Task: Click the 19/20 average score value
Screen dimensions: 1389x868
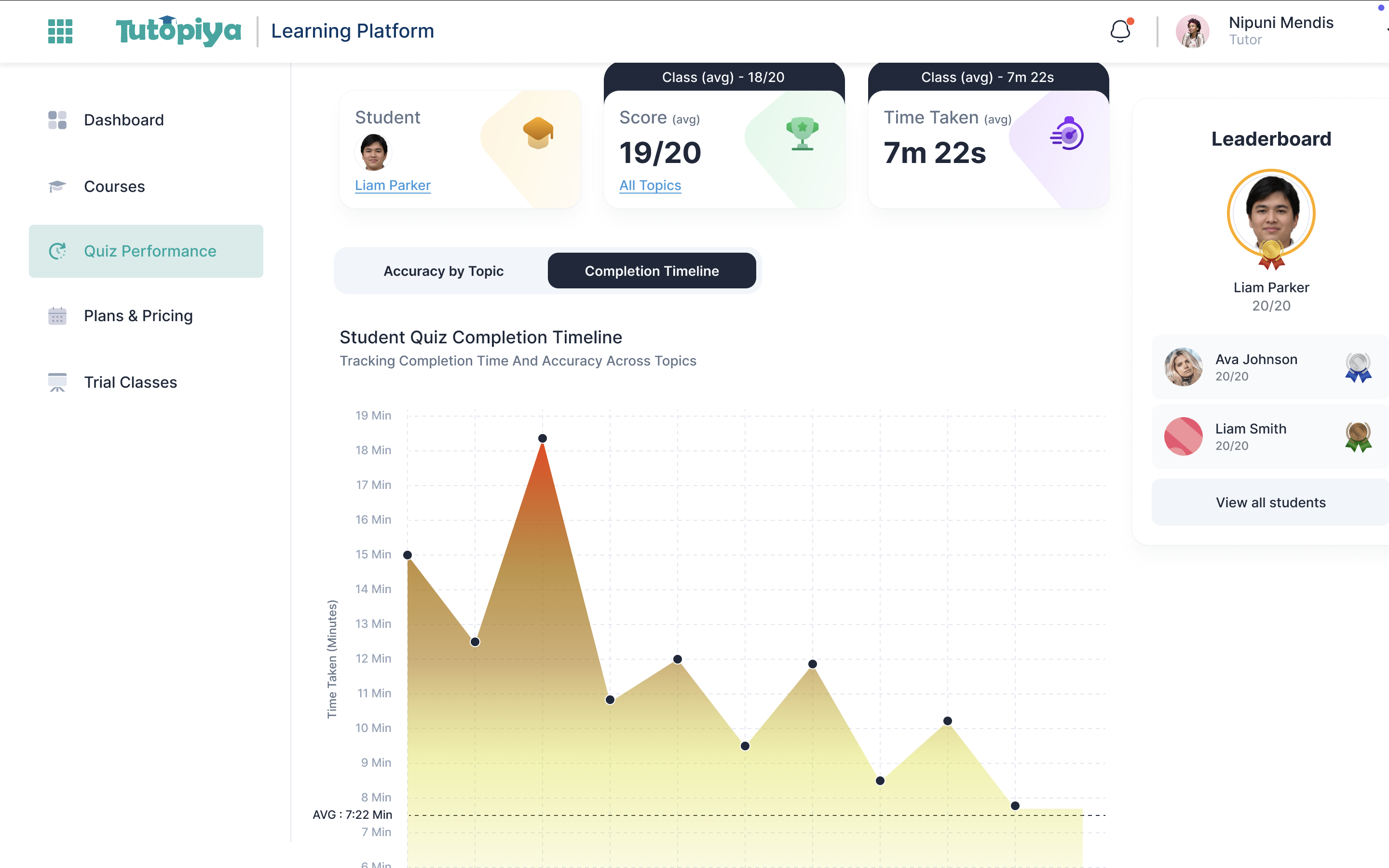Action: click(x=660, y=153)
